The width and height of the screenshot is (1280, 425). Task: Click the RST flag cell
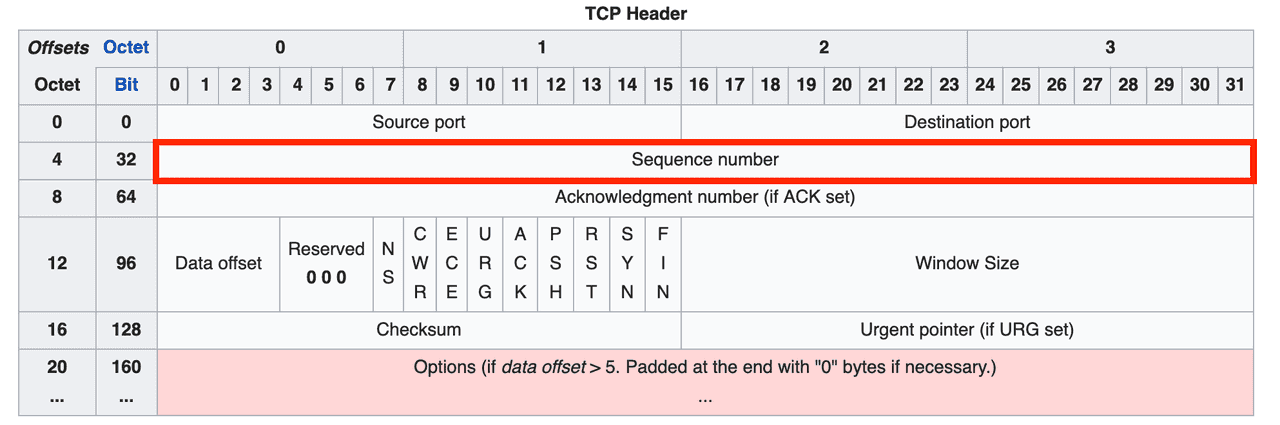click(x=592, y=264)
